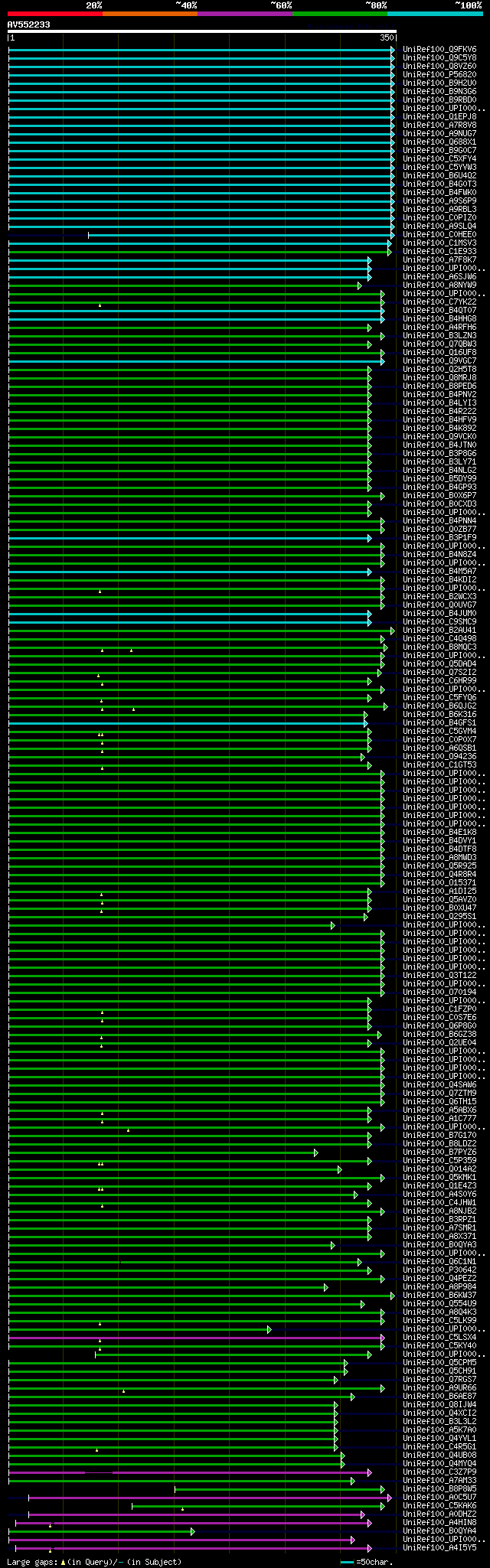Viewport: 490px width, 1568px height.
Task: Open hit UniRef100_Q5CPM5
Action: pos(439,1363)
